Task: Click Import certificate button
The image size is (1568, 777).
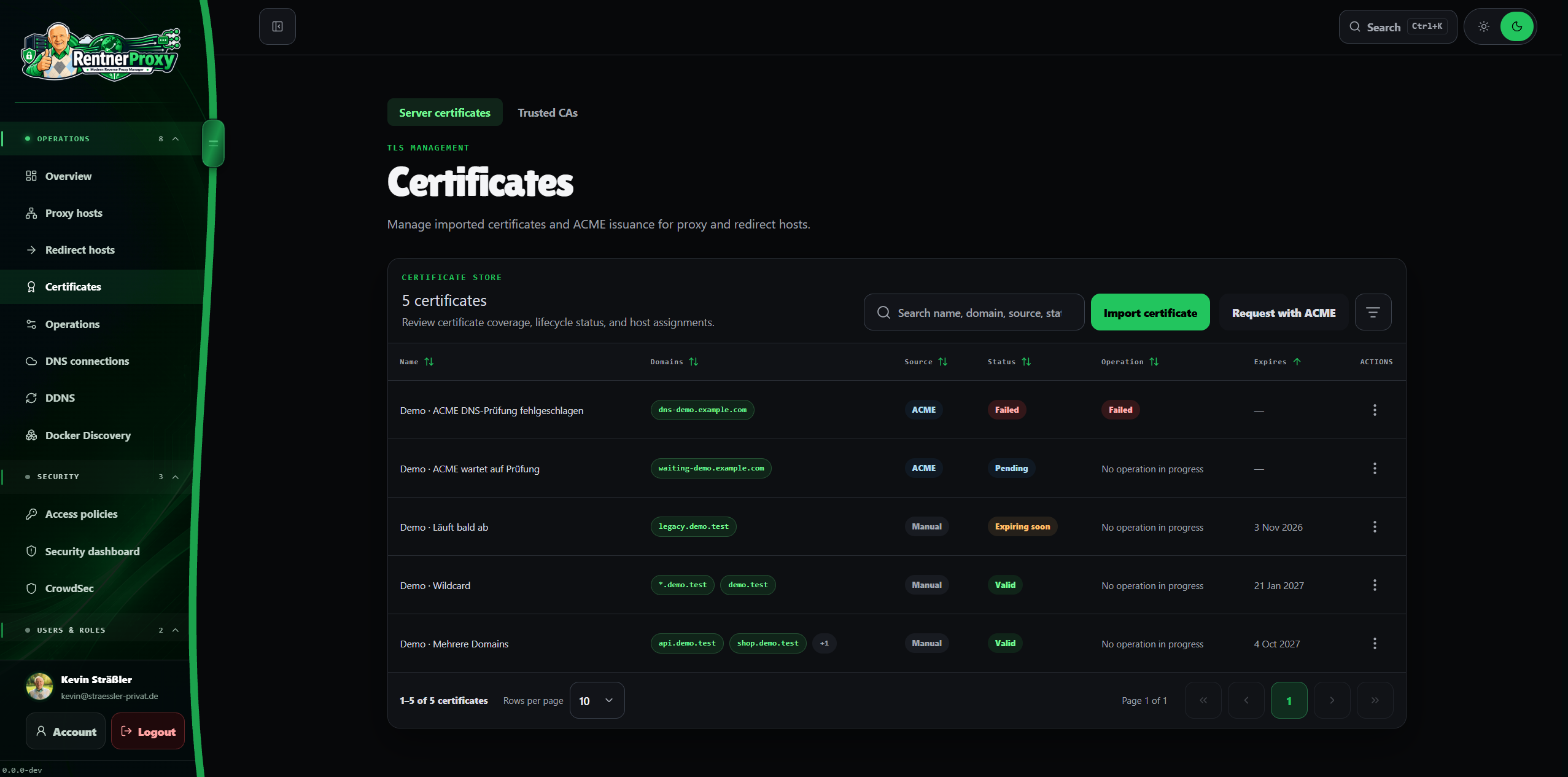Action: coord(1150,313)
